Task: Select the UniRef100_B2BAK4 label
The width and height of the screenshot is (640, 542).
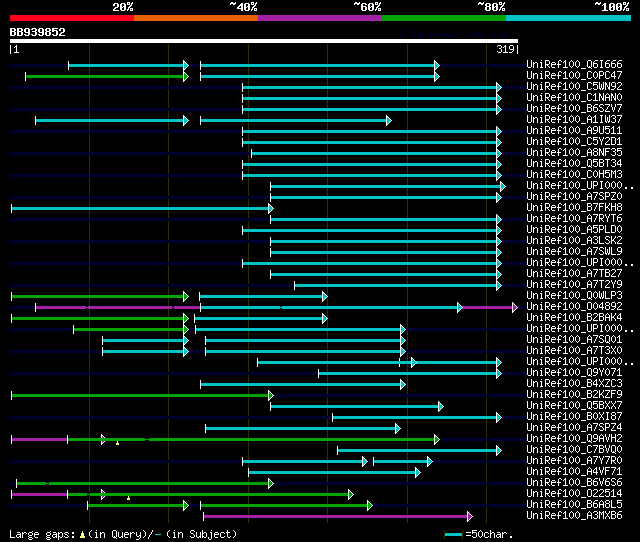Action: (574, 318)
